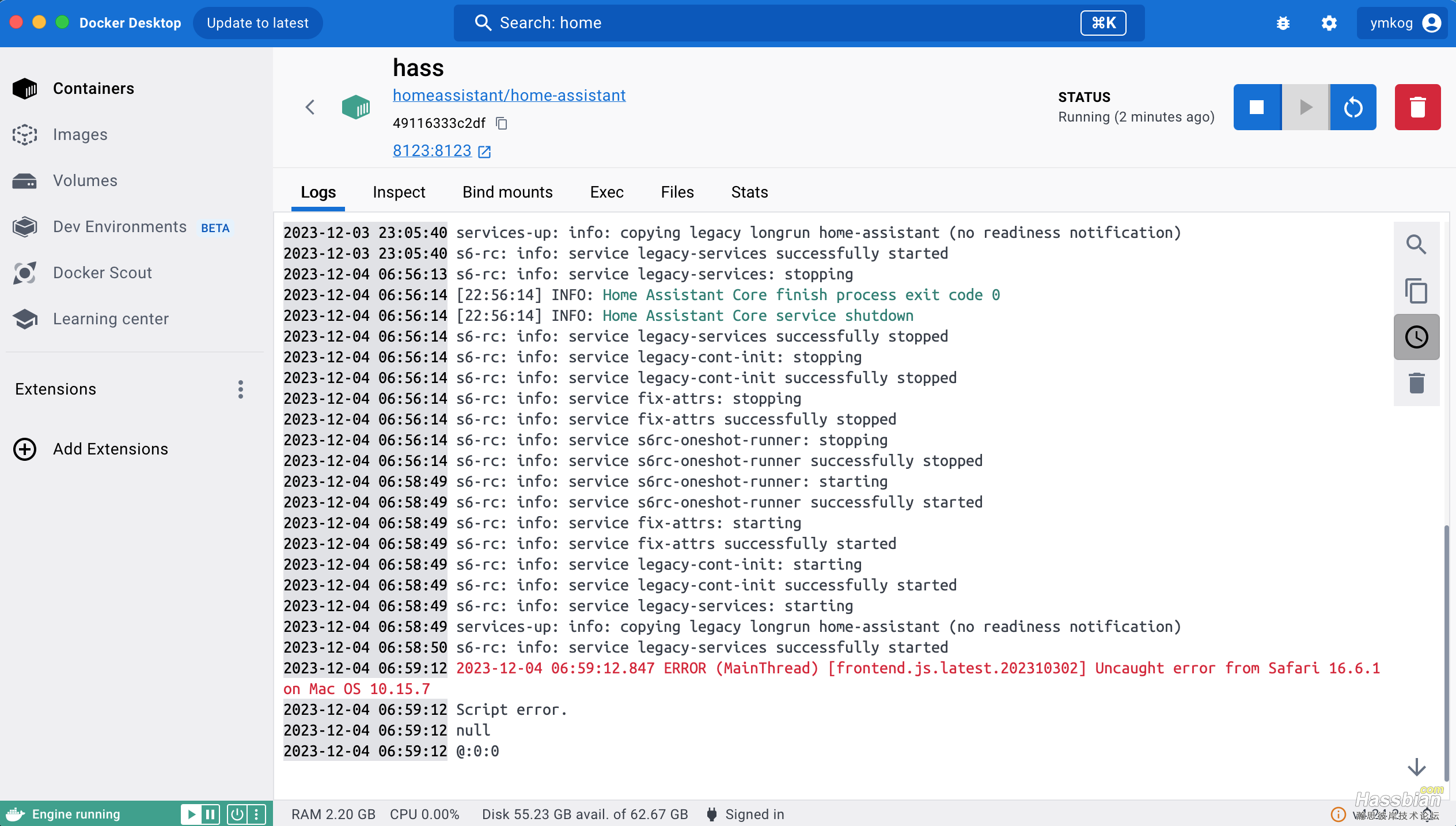Image resolution: width=1456 pixels, height=826 pixels.
Task: Click the Timestamps toggle icon
Action: (1416, 337)
